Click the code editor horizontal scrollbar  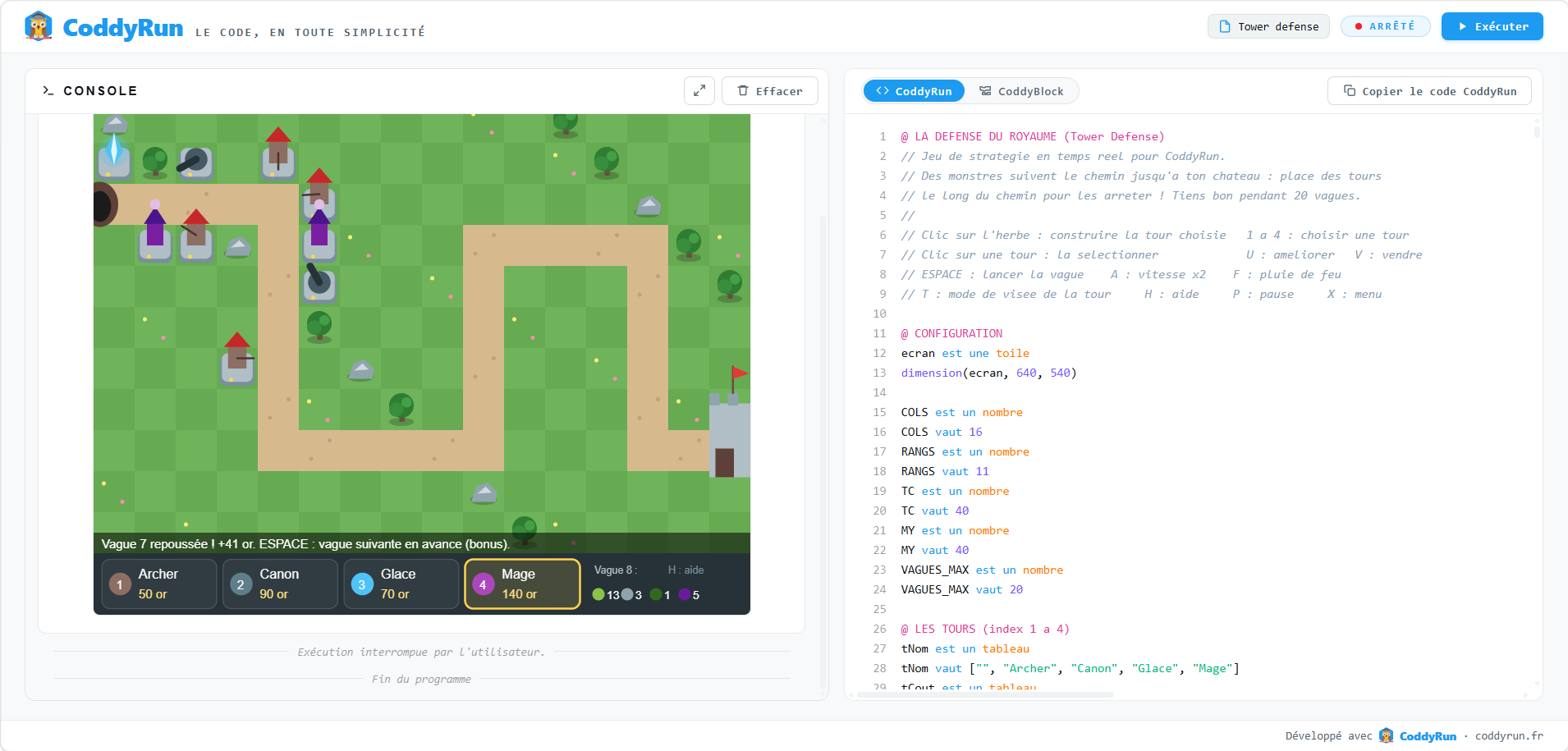[x=985, y=694]
